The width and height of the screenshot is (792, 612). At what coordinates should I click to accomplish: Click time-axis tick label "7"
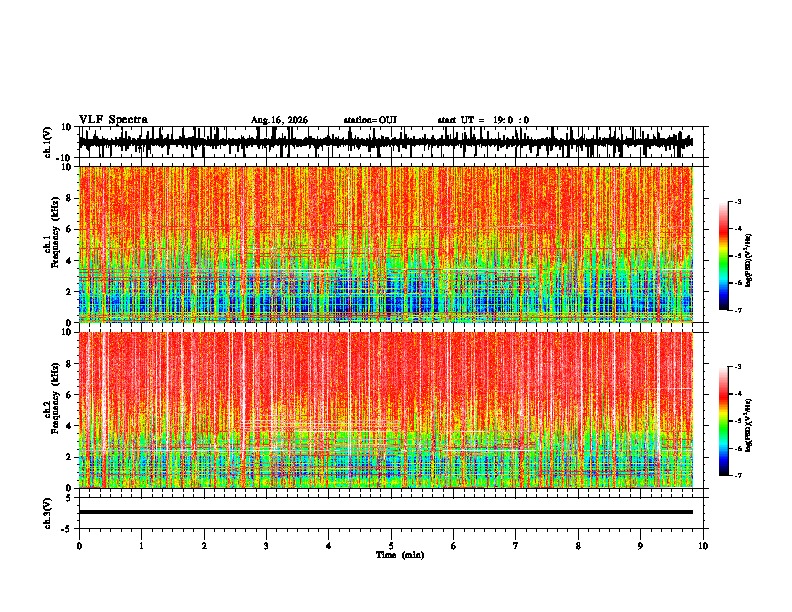(516, 546)
